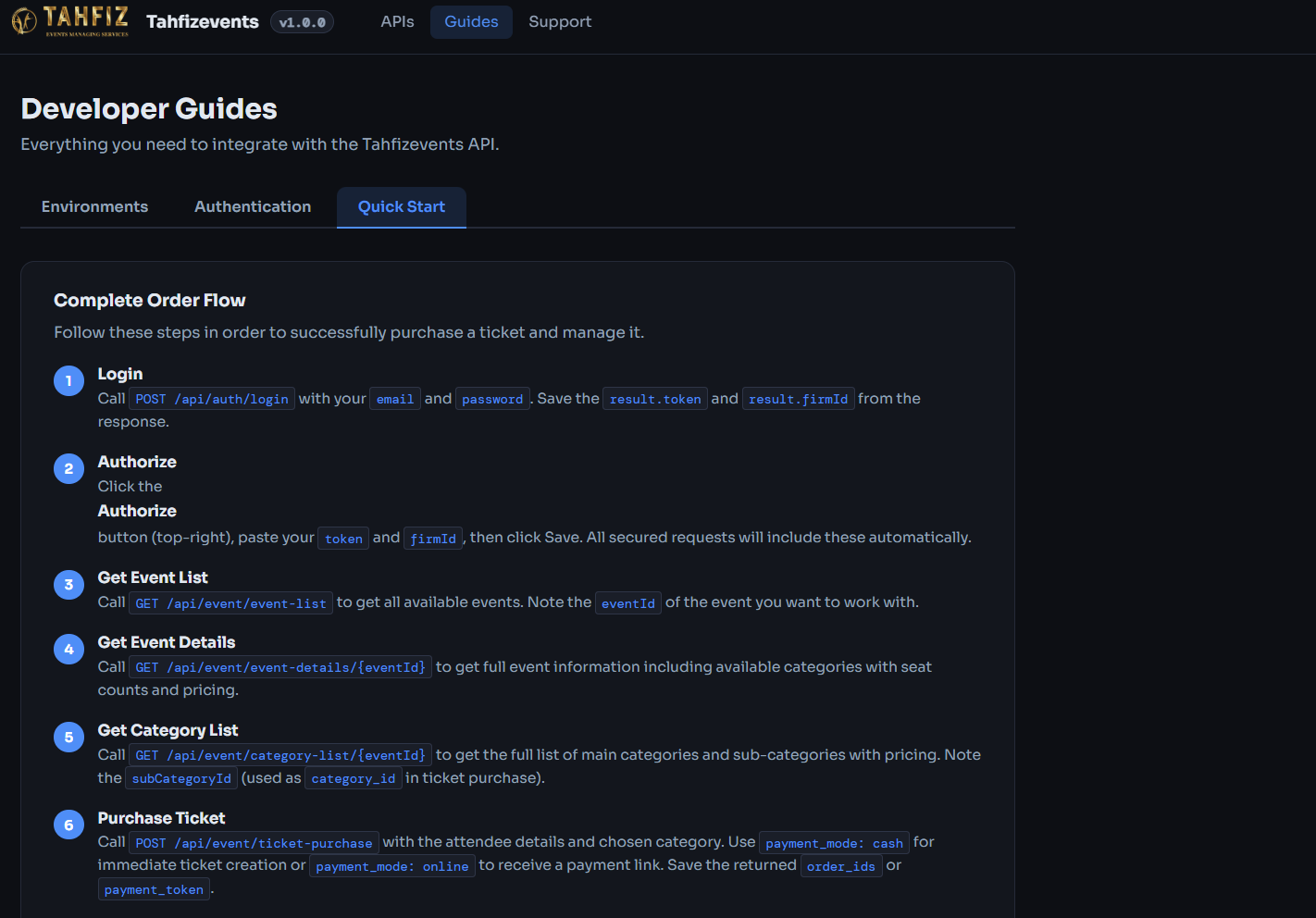Click the Get Category List step title
The width and height of the screenshot is (1316, 918).
pyautogui.click(x=168, y=730)
